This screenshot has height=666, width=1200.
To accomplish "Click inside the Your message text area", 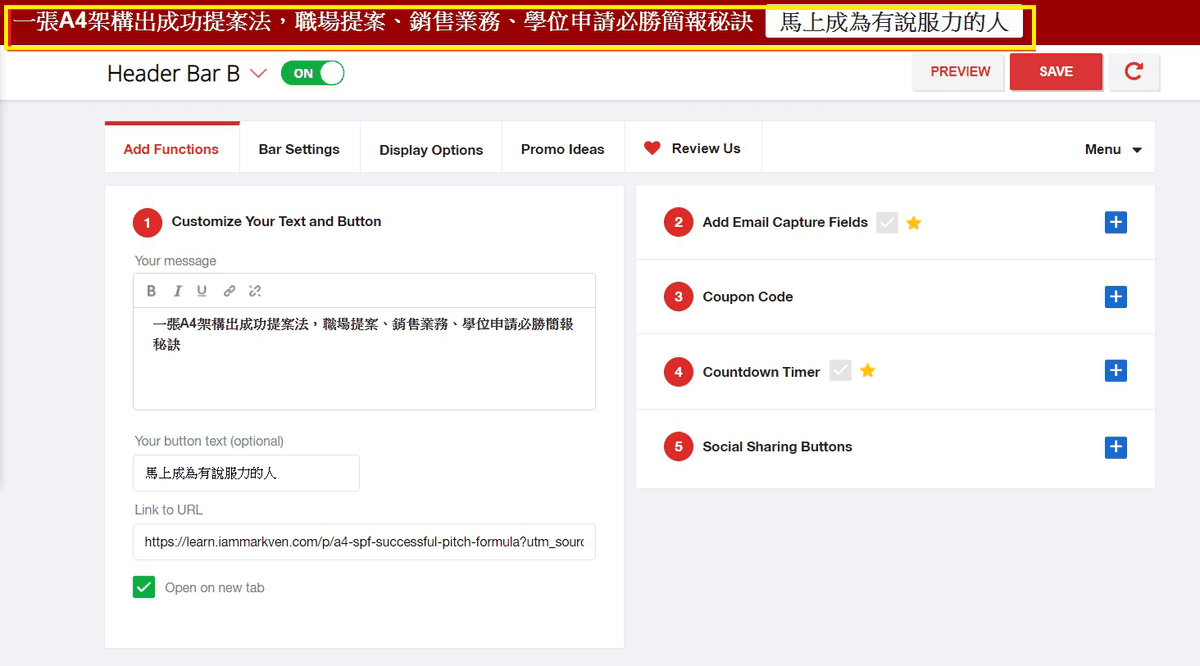I will pos(364,358).
